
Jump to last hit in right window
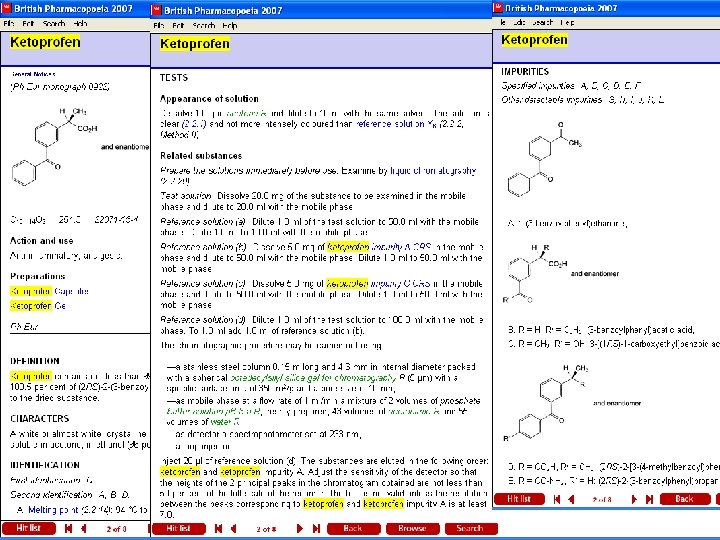pos(650,499)
